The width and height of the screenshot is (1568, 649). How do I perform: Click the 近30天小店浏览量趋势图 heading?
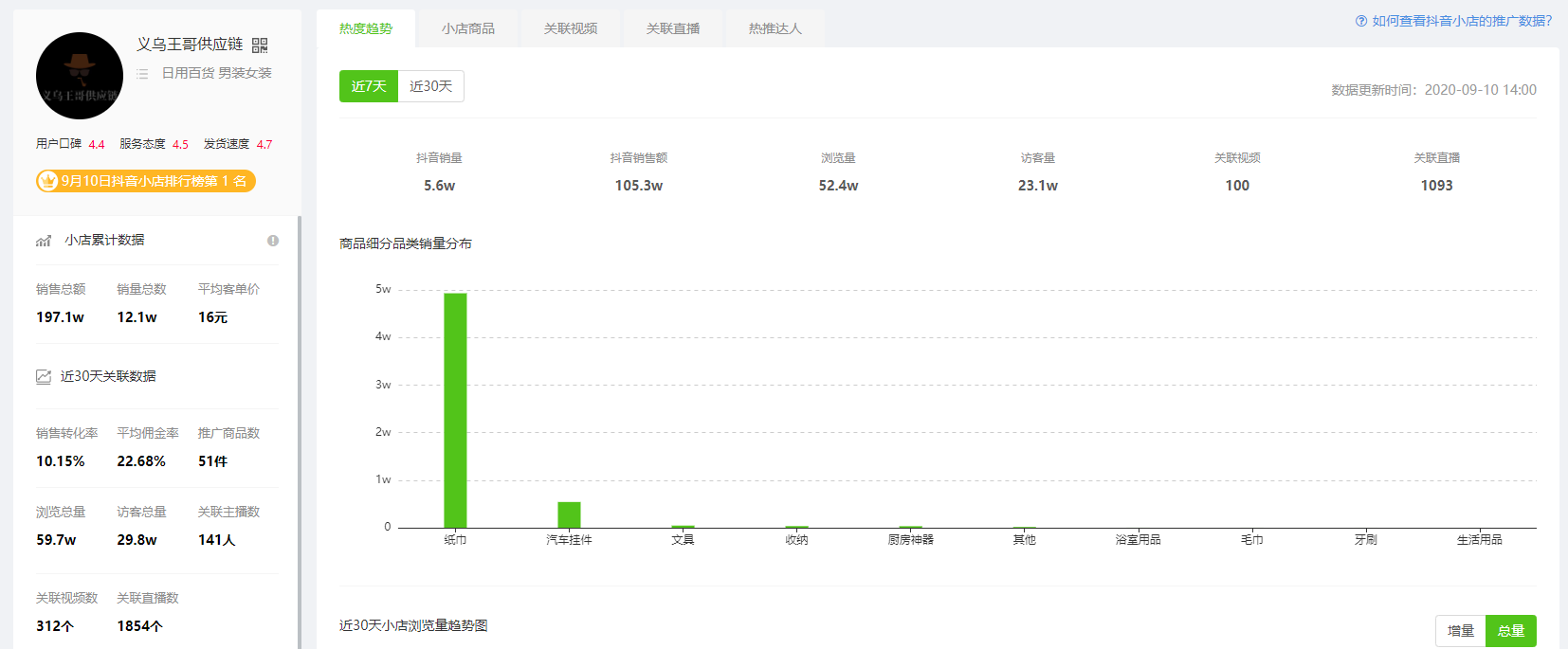click(413, 625)
